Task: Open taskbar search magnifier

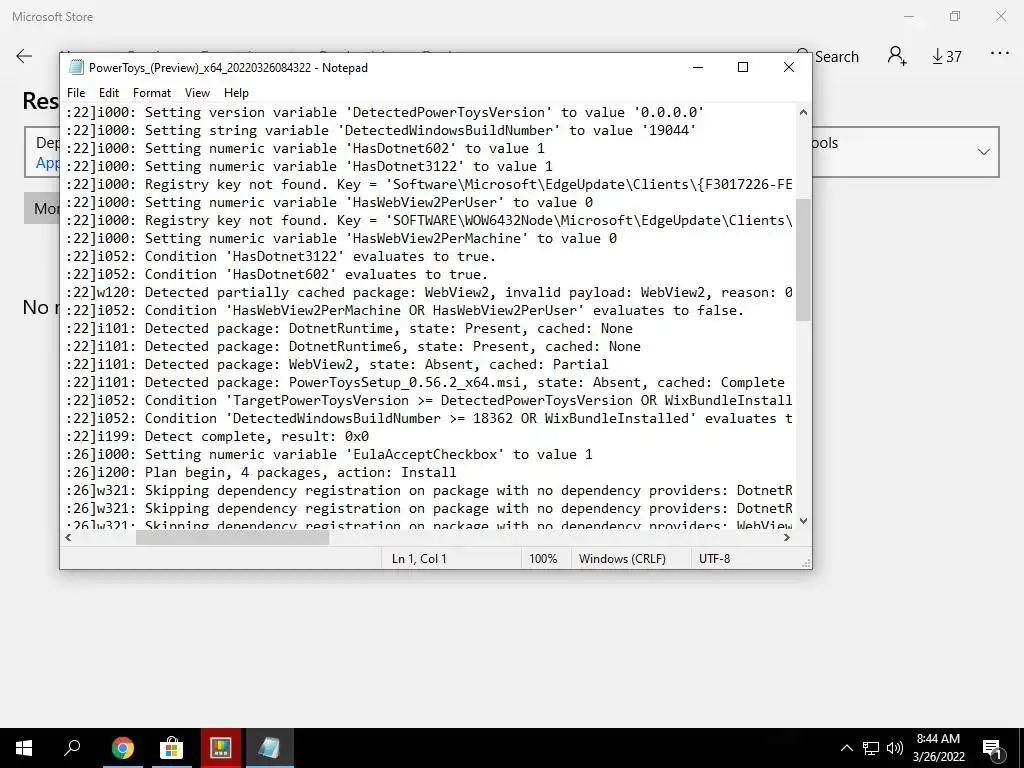Action: pos(72,748)
